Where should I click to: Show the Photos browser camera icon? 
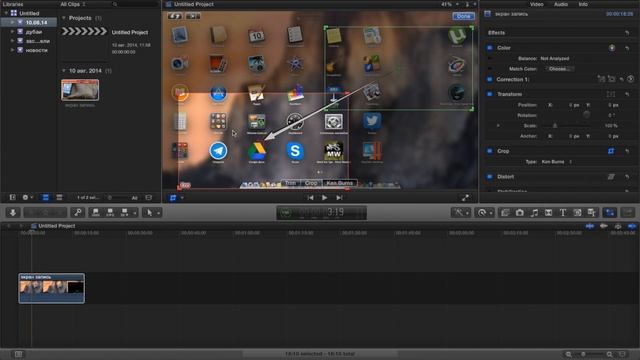point(520,213)
